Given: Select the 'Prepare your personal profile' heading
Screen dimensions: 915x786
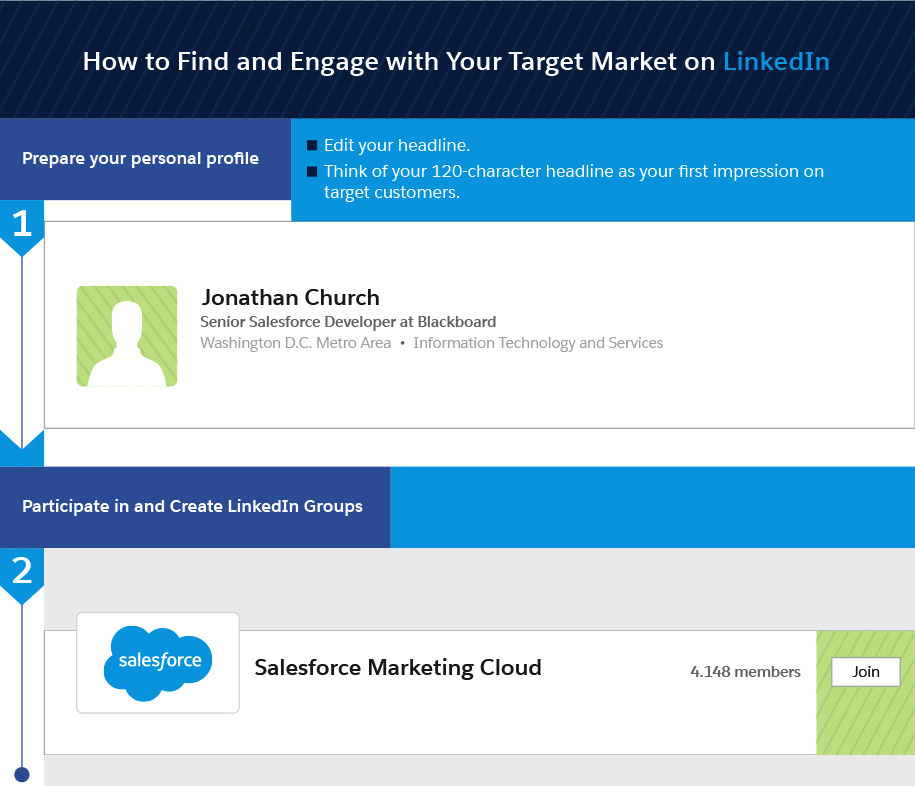Looking at the screenshot, I should pyautogui.click(x=140, y=158).
